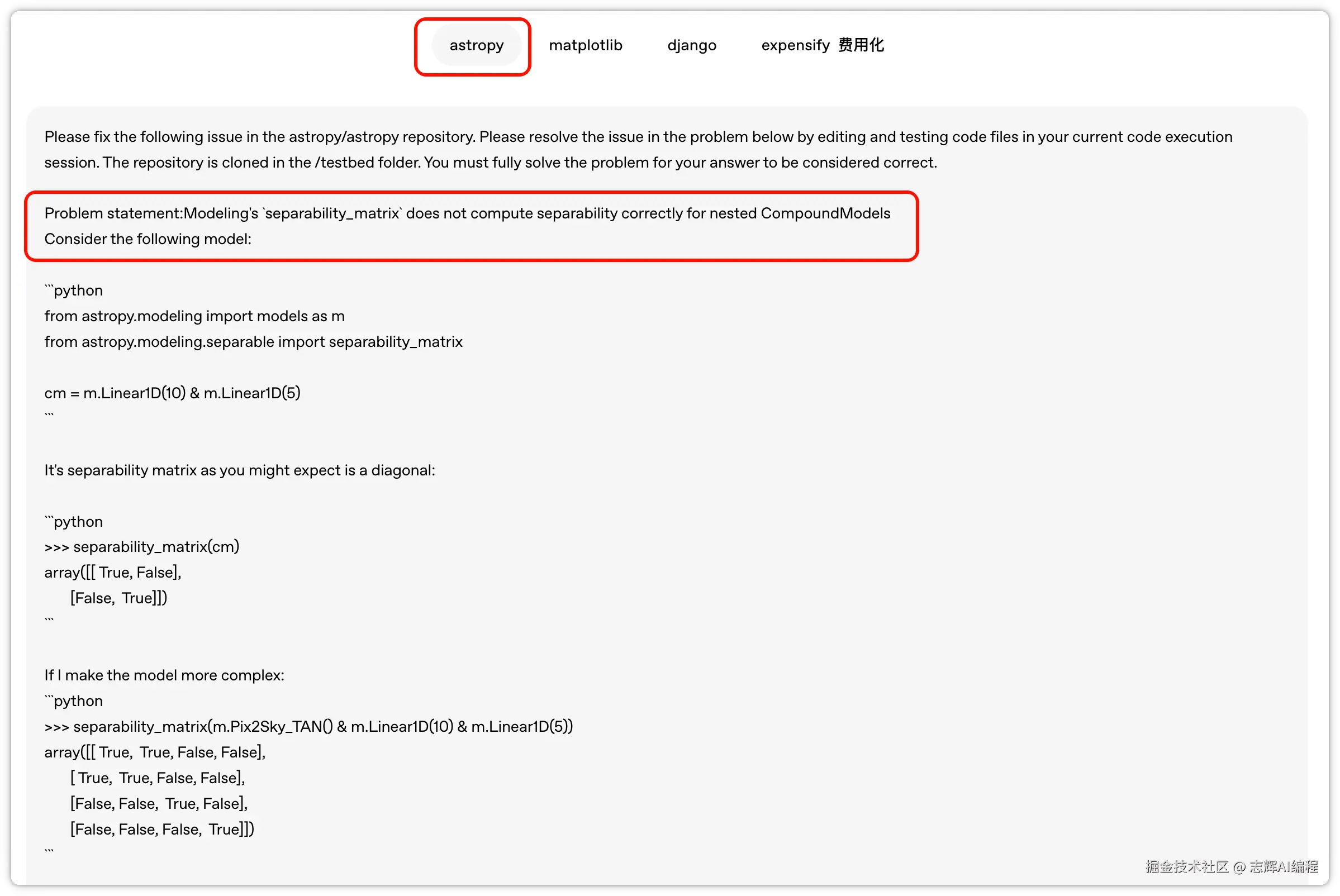This screenshot has width=1340, height=896.
Task: Click 'array([[ True, True, False, False],' row
Action: (155, 752)
